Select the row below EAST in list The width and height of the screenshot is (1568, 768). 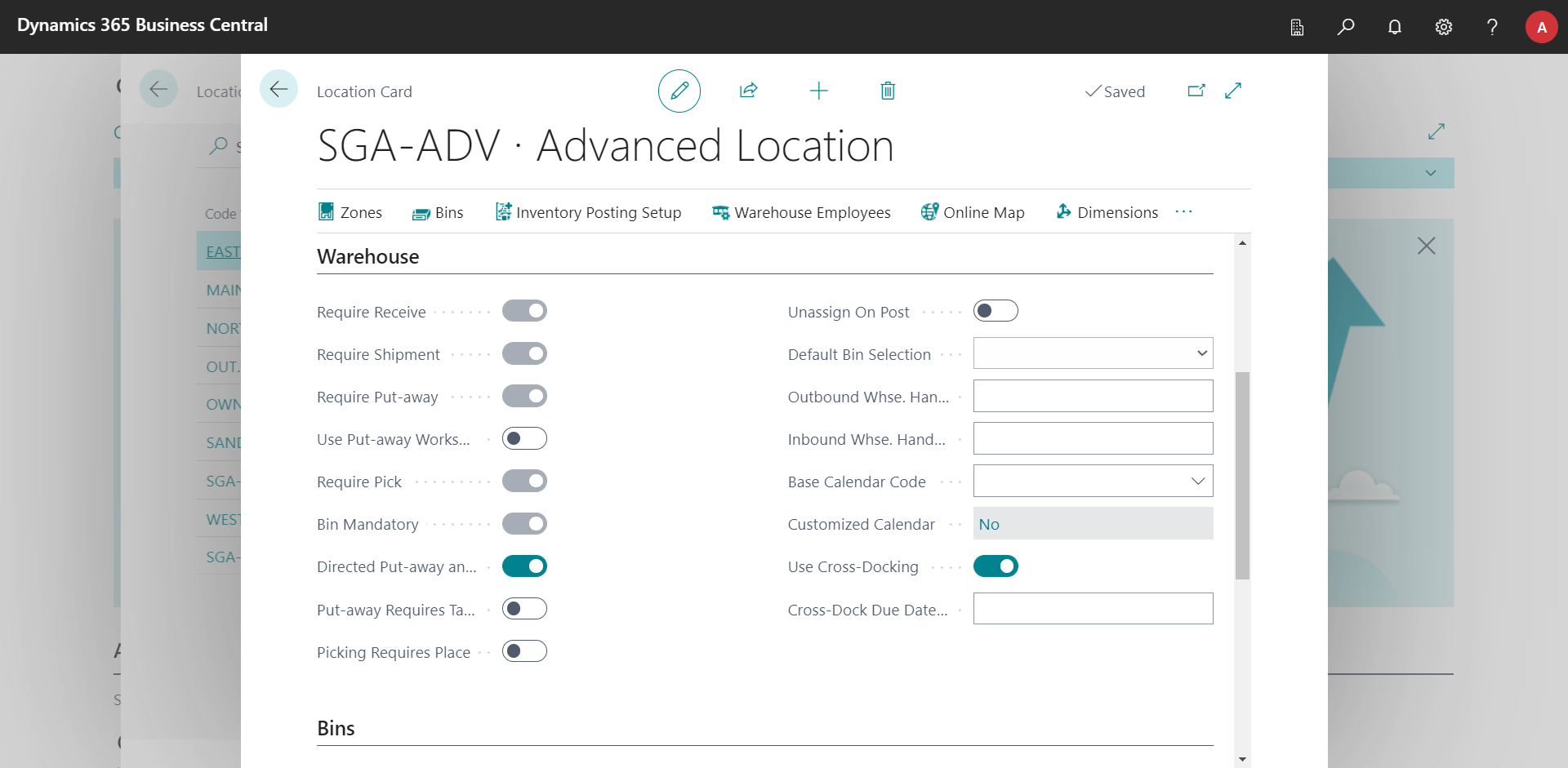coord(219,290)
